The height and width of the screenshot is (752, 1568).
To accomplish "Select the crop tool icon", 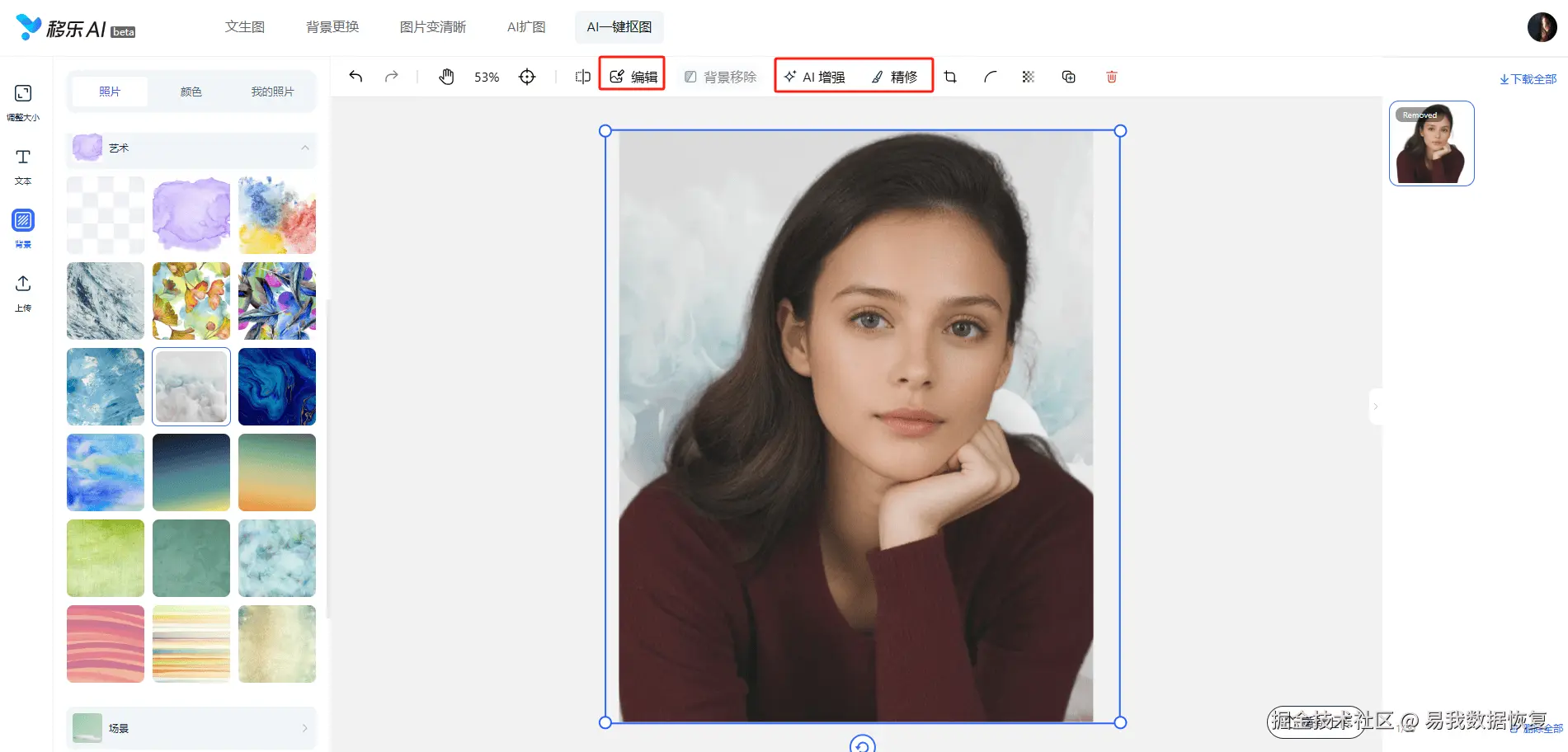I will click(x=950, y=77).
